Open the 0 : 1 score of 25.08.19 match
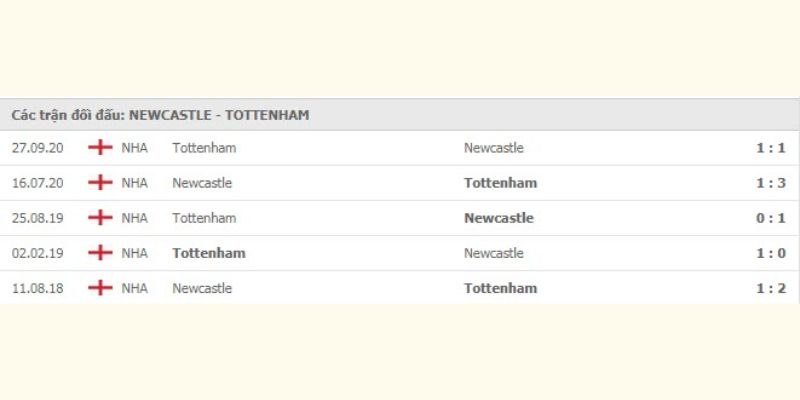 point(771,218)
